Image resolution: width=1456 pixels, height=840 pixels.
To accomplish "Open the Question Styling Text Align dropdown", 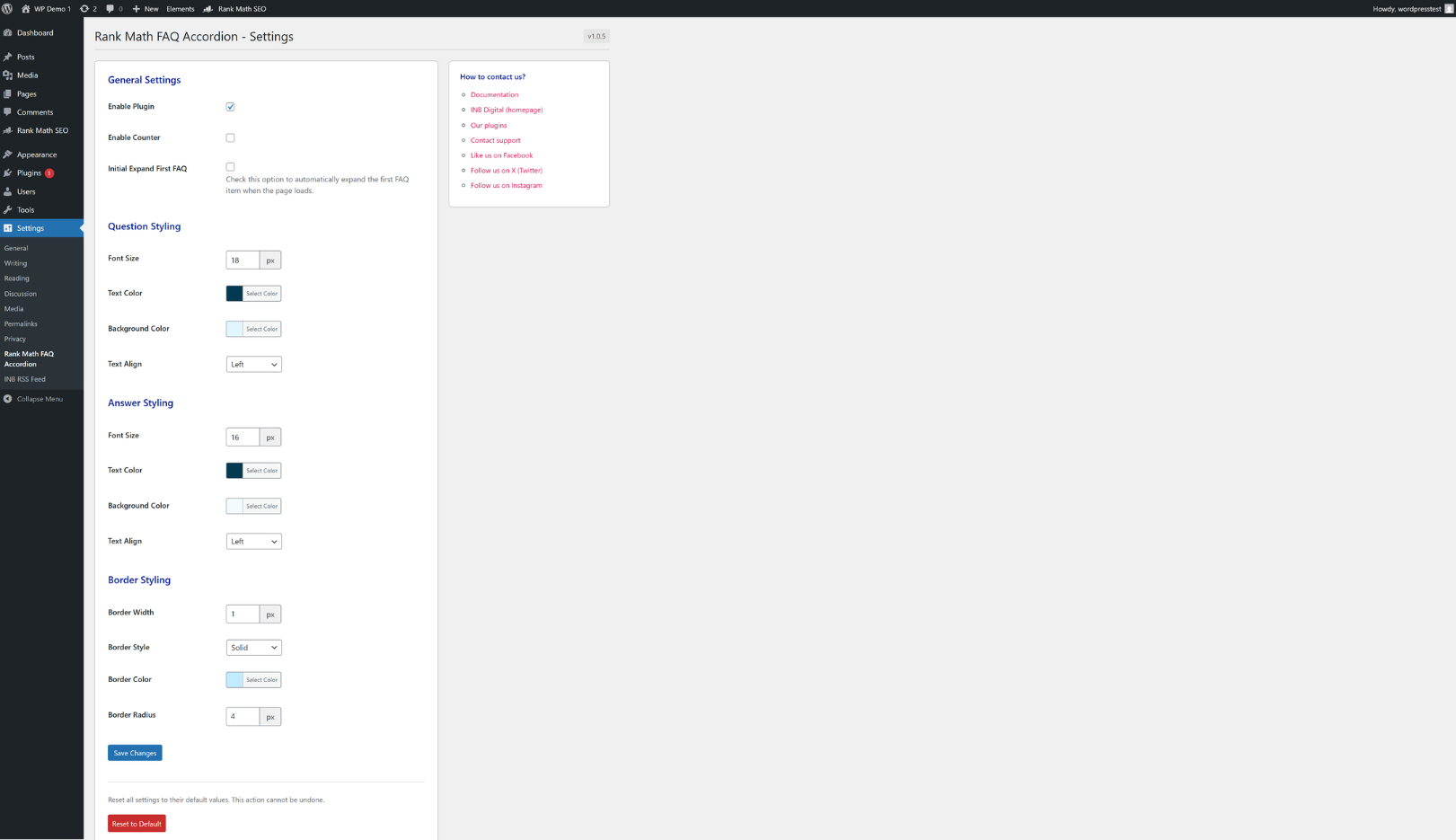I will (253, 364).
